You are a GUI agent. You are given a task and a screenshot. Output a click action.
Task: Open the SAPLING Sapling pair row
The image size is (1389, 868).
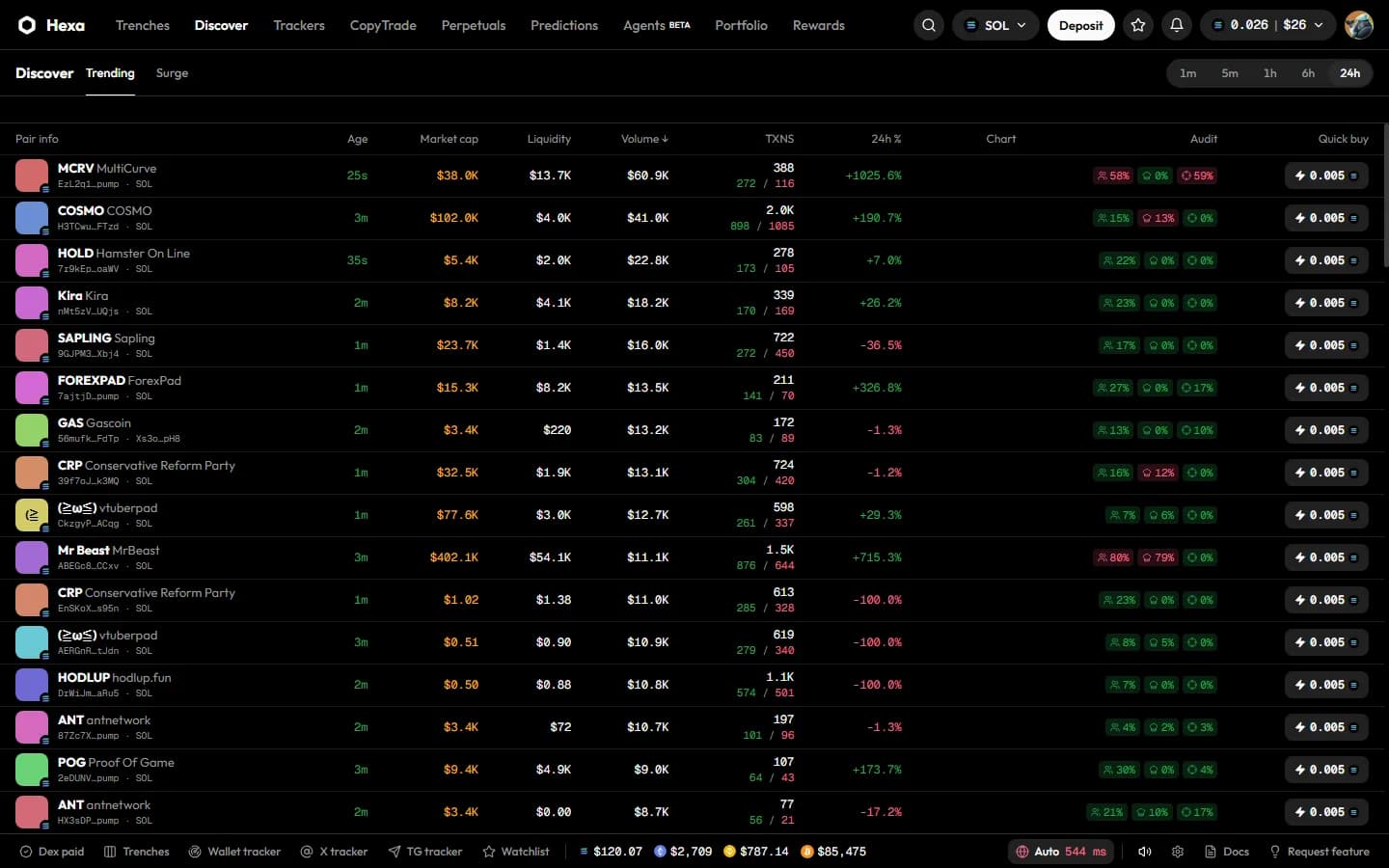(x=692, y=345)
